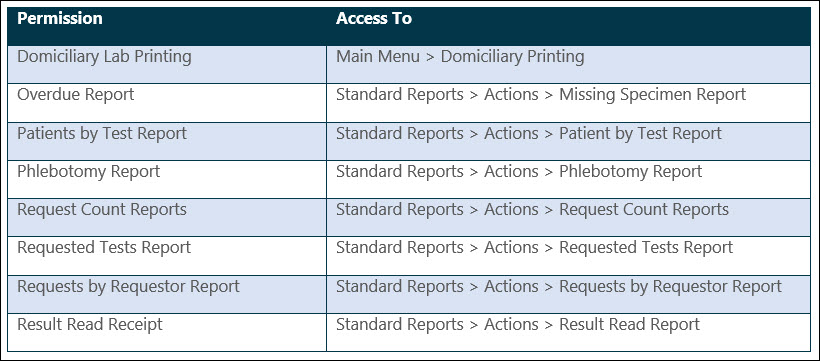Click the Access To column header
This screenshot has width=820, height=361.
click(373, 19)
